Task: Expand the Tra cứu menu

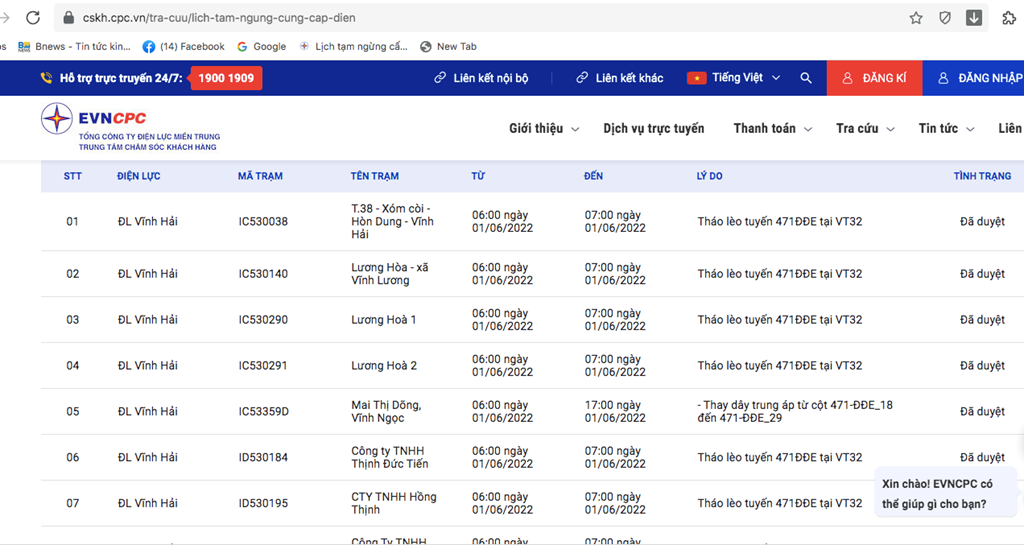Action: 865,129
